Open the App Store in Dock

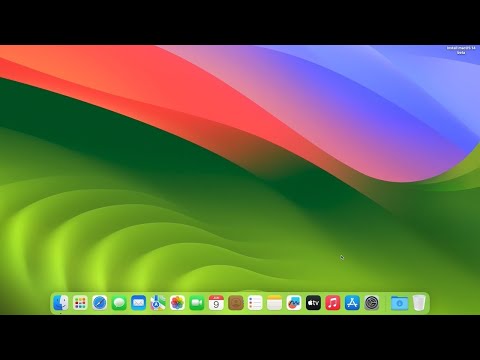coord(352,303)
